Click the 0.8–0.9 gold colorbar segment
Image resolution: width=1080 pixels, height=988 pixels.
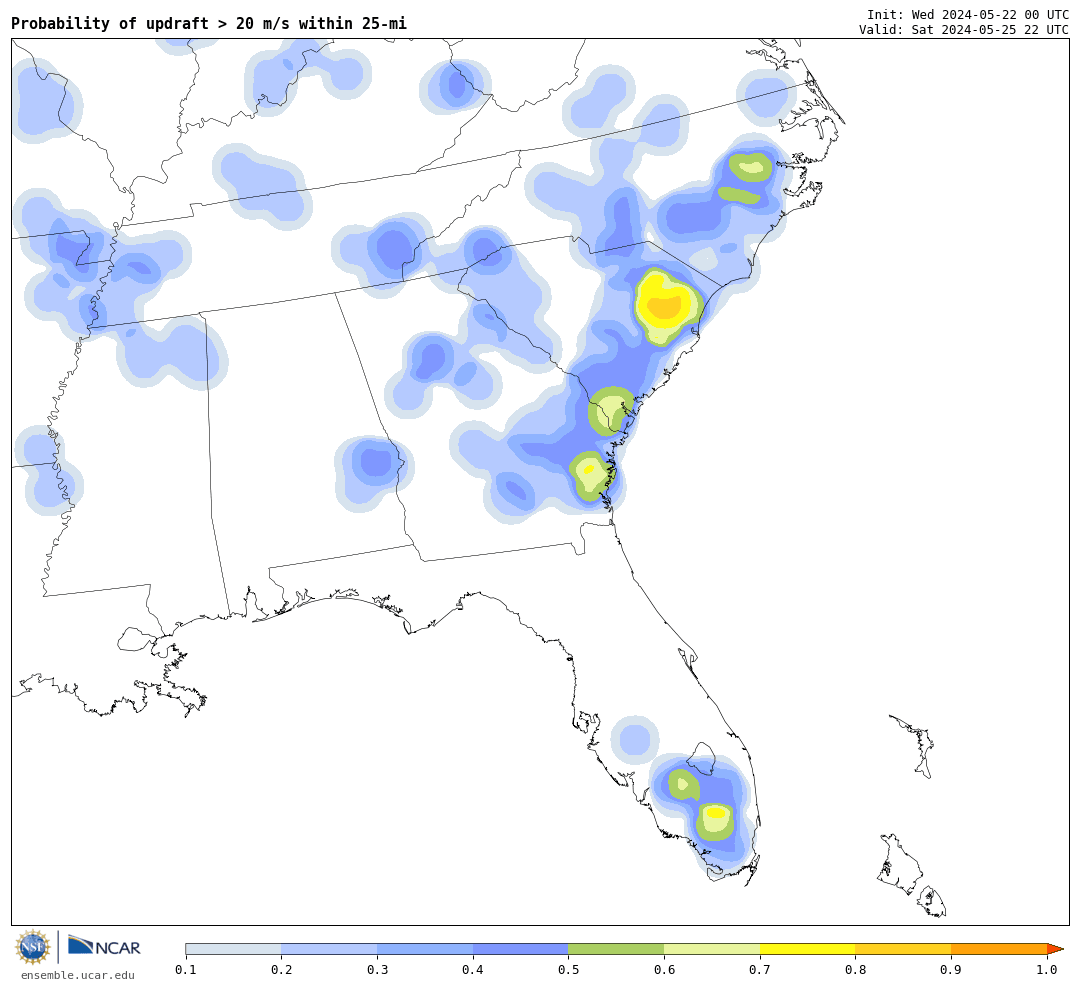pyautogui.click(x=904, y=949)
